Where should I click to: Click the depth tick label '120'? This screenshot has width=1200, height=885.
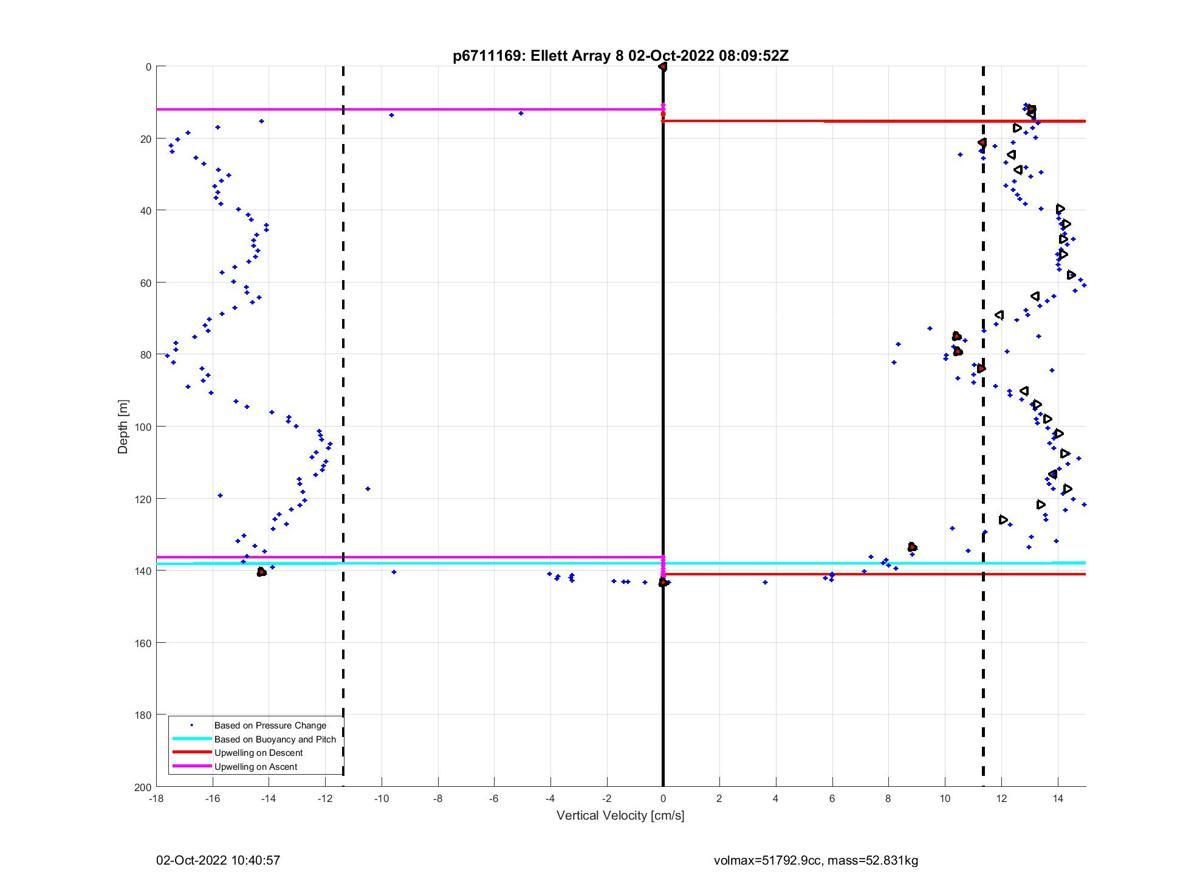pyautogui.click(x=142, y=499)
